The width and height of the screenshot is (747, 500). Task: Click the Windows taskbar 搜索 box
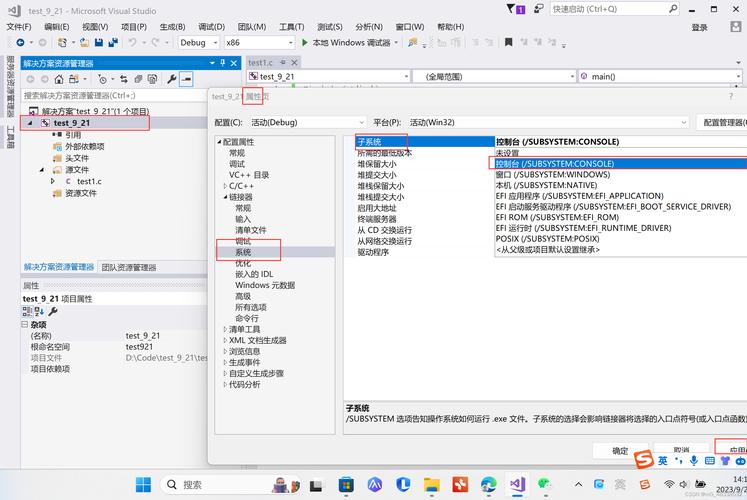click(x=231, y=485)
